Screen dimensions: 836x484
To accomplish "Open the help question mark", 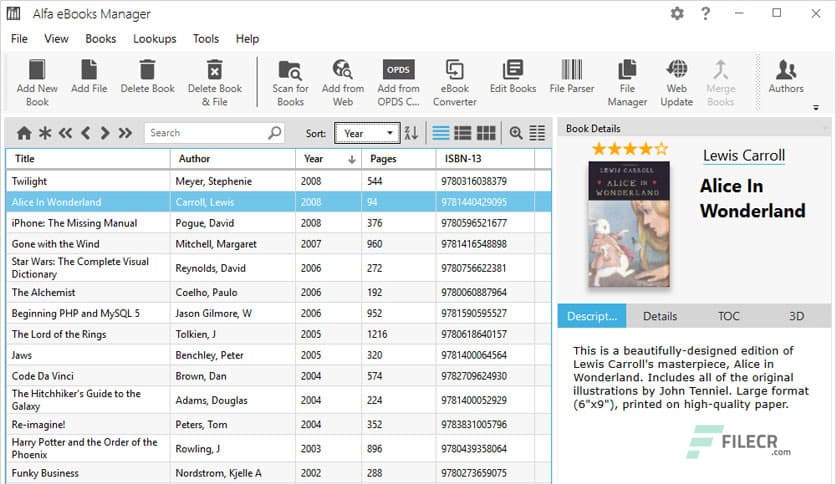I will pos(705,13).
